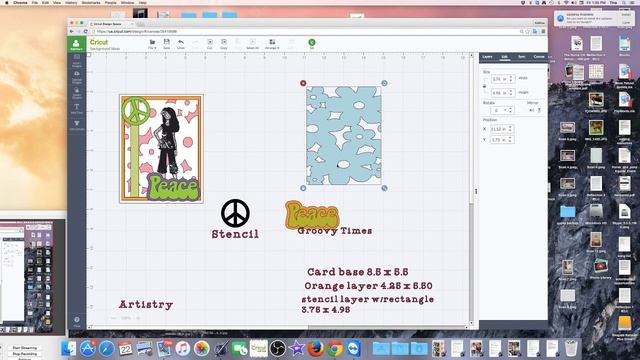
Task: Click the Cut icon in toolbar
Action: pyautogui.click(x=209, y=44)
